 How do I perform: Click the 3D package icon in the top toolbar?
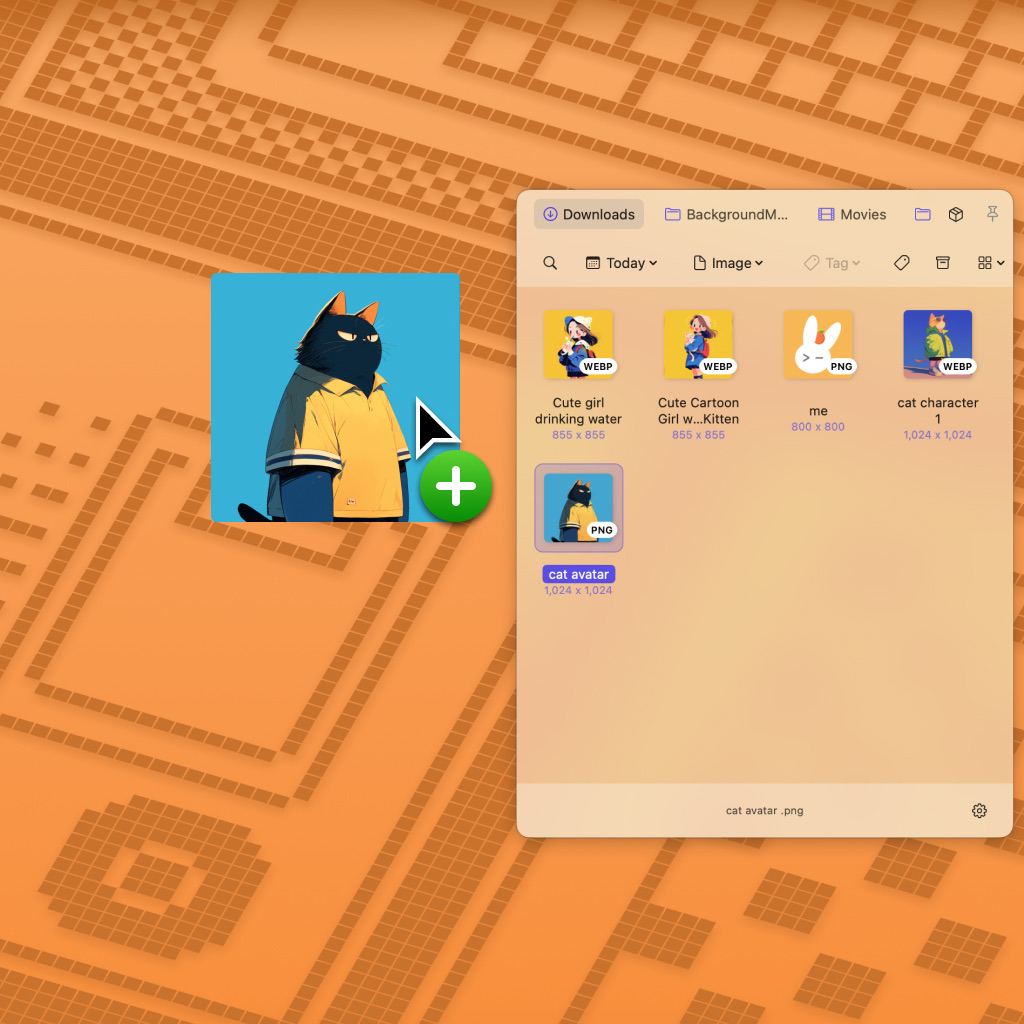[x=955, y=214]
